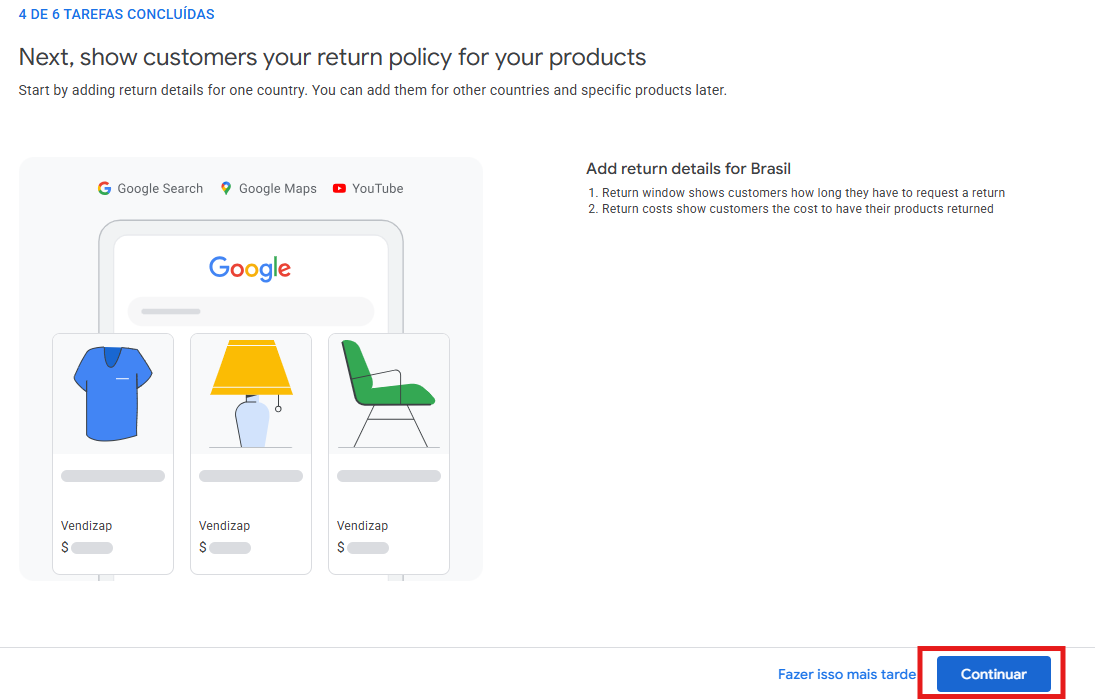The width and height of the screenshot is (1095, 700).
Task: Click the Google Search label text
Action: point(160,188)
